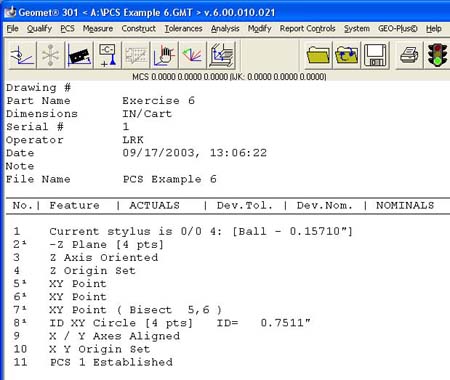Click the hand manual alignment icon
450x380 pixels.
[x=164, y=55]
